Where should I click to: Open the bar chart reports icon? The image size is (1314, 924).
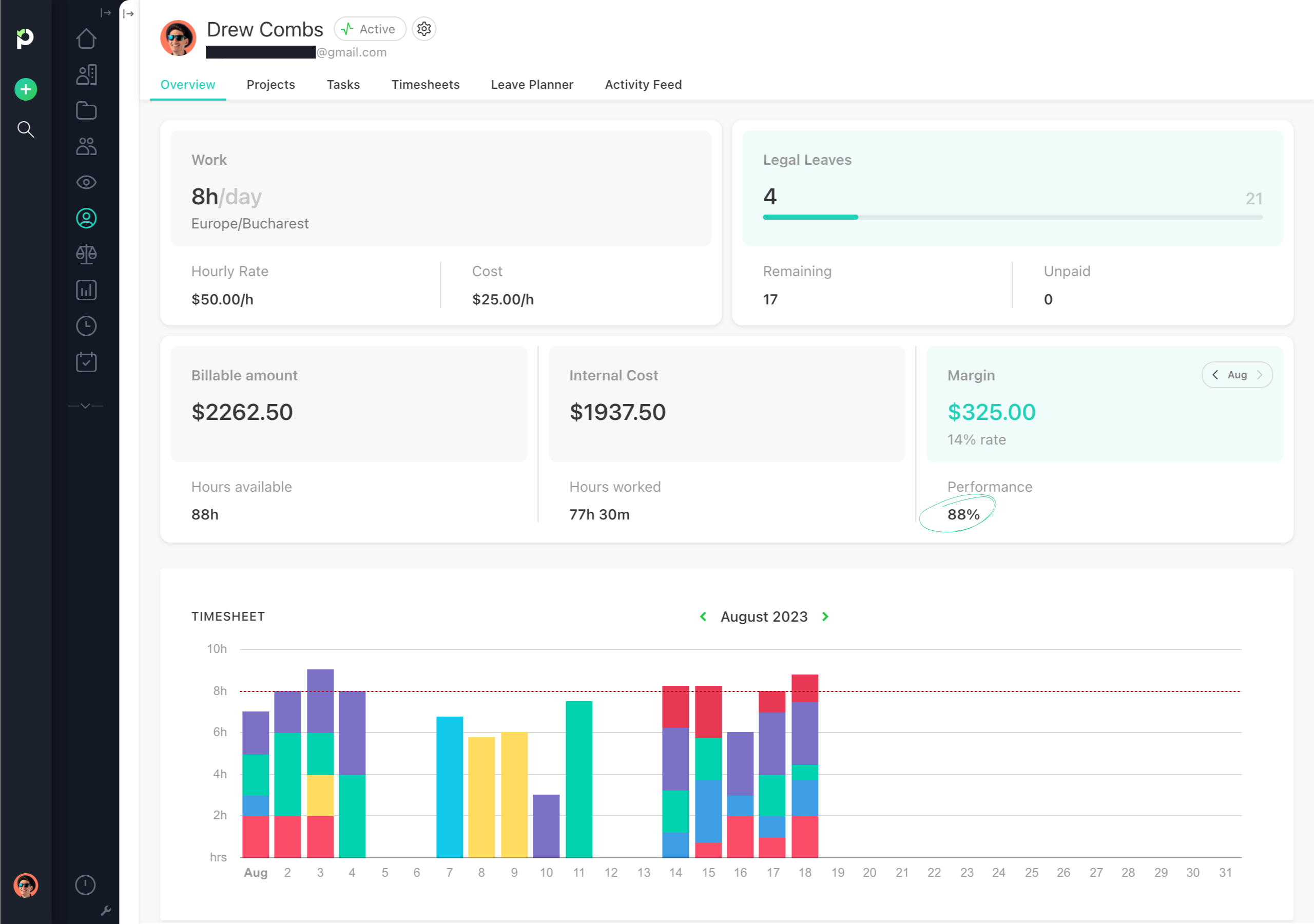tap(86, 290)
